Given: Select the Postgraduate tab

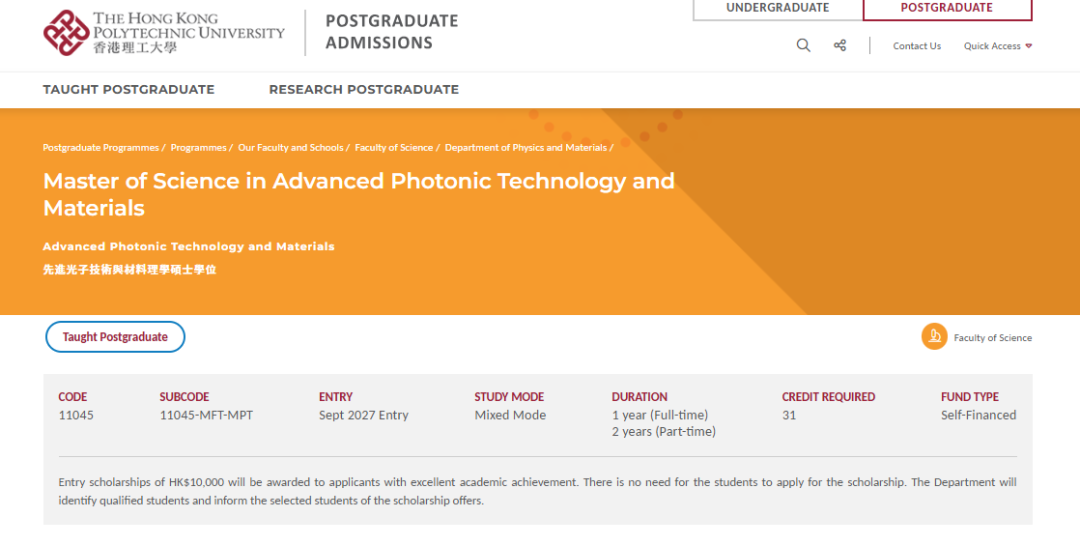Looking at the screenshot, I should (x=947, y=9).
